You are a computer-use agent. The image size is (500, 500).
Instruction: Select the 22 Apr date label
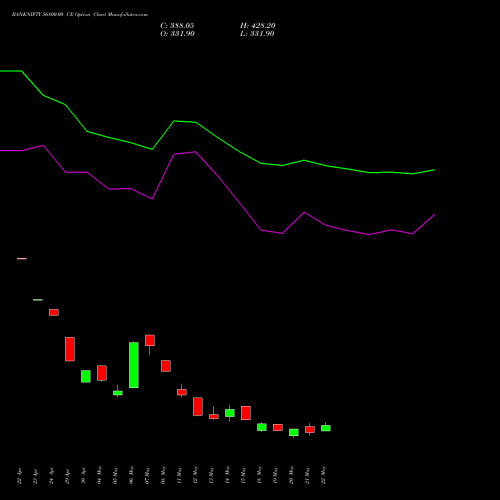[19, 476]
